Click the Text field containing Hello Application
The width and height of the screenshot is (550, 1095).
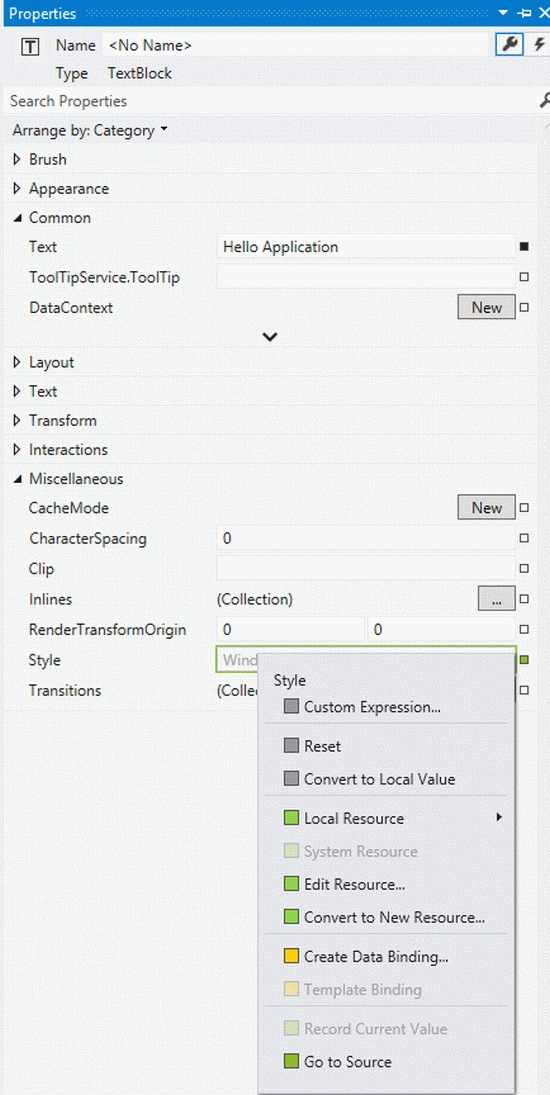pos(366,247)
